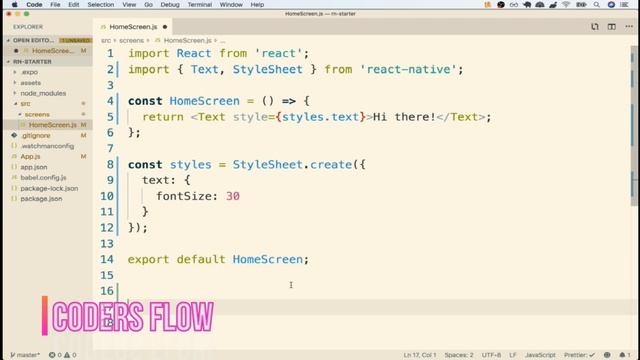Click the 'Hi there!' text on line 5

[x=404, y=117]
